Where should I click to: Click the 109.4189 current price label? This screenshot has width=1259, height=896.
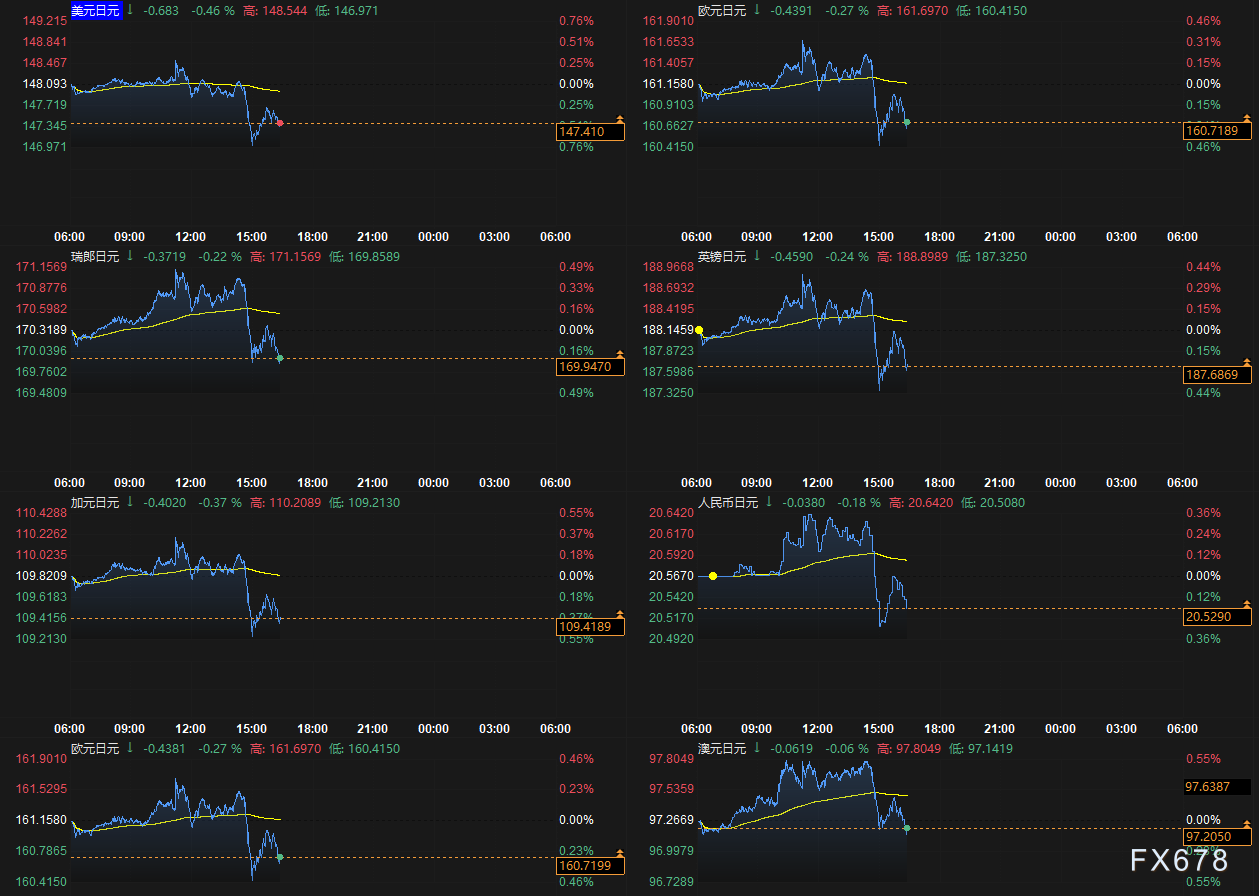[x=590, y=627]
